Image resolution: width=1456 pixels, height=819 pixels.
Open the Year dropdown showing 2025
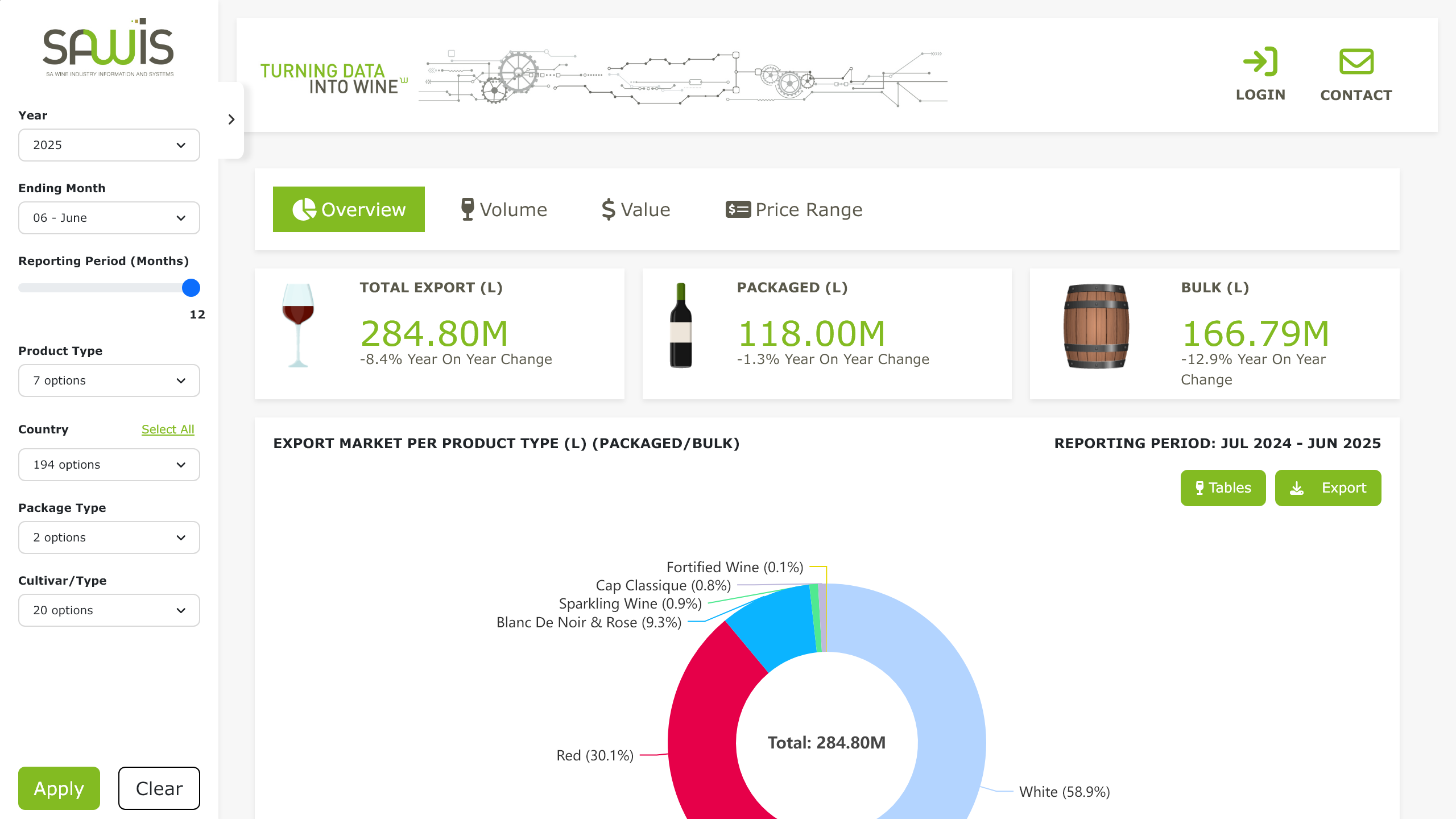[109, 145]
